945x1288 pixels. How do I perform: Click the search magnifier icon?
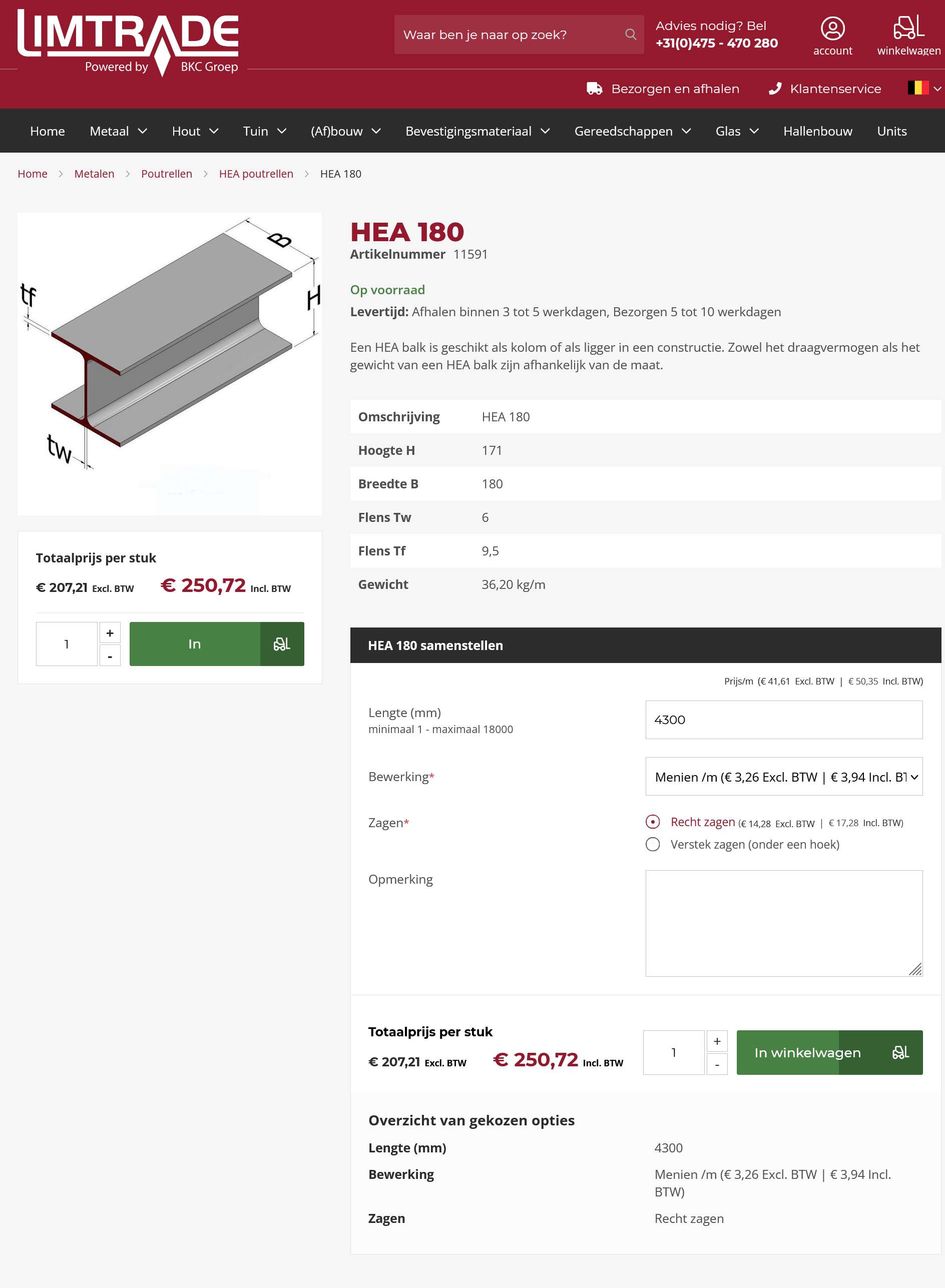[631, 35]
